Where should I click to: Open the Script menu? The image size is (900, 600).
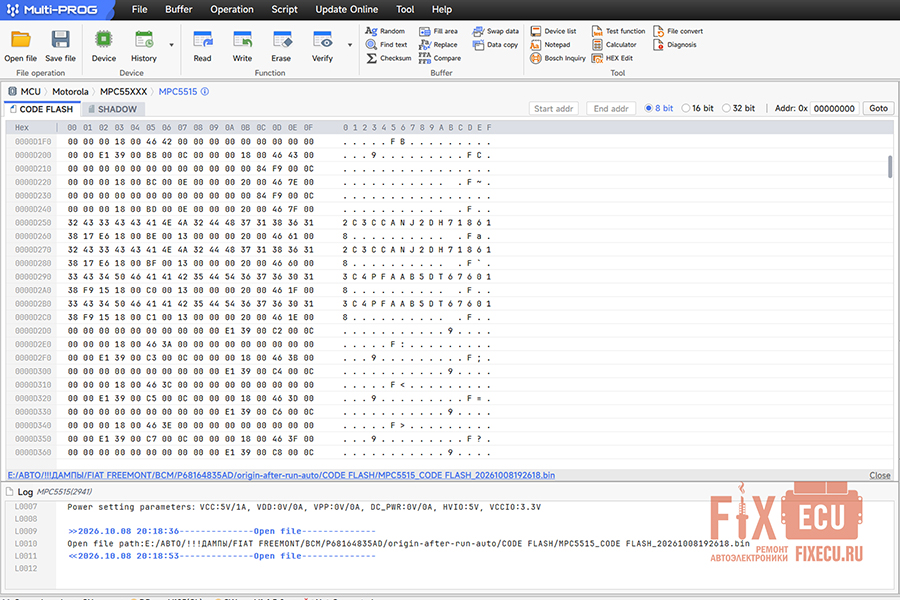(284, 9)
